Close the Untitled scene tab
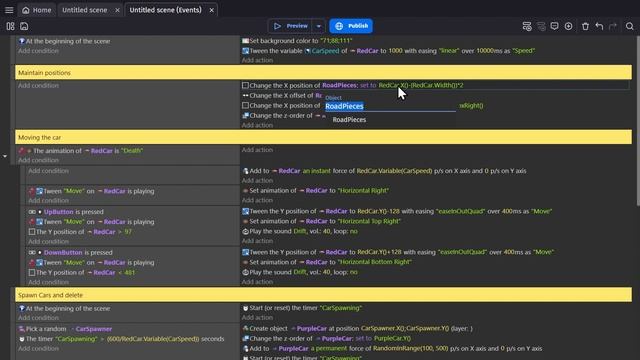The width and height of the screenshot is (640, 360). [x=117, y=10]
